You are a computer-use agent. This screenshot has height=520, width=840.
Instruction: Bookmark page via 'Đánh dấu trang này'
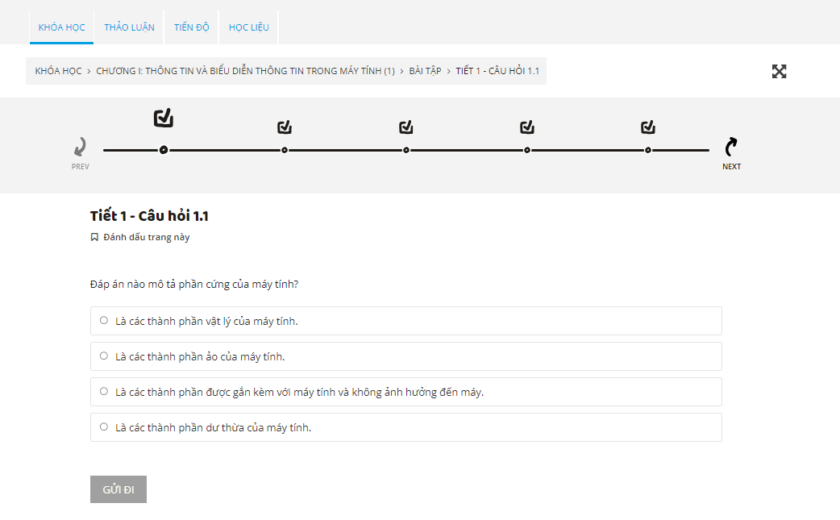point(145,238)
